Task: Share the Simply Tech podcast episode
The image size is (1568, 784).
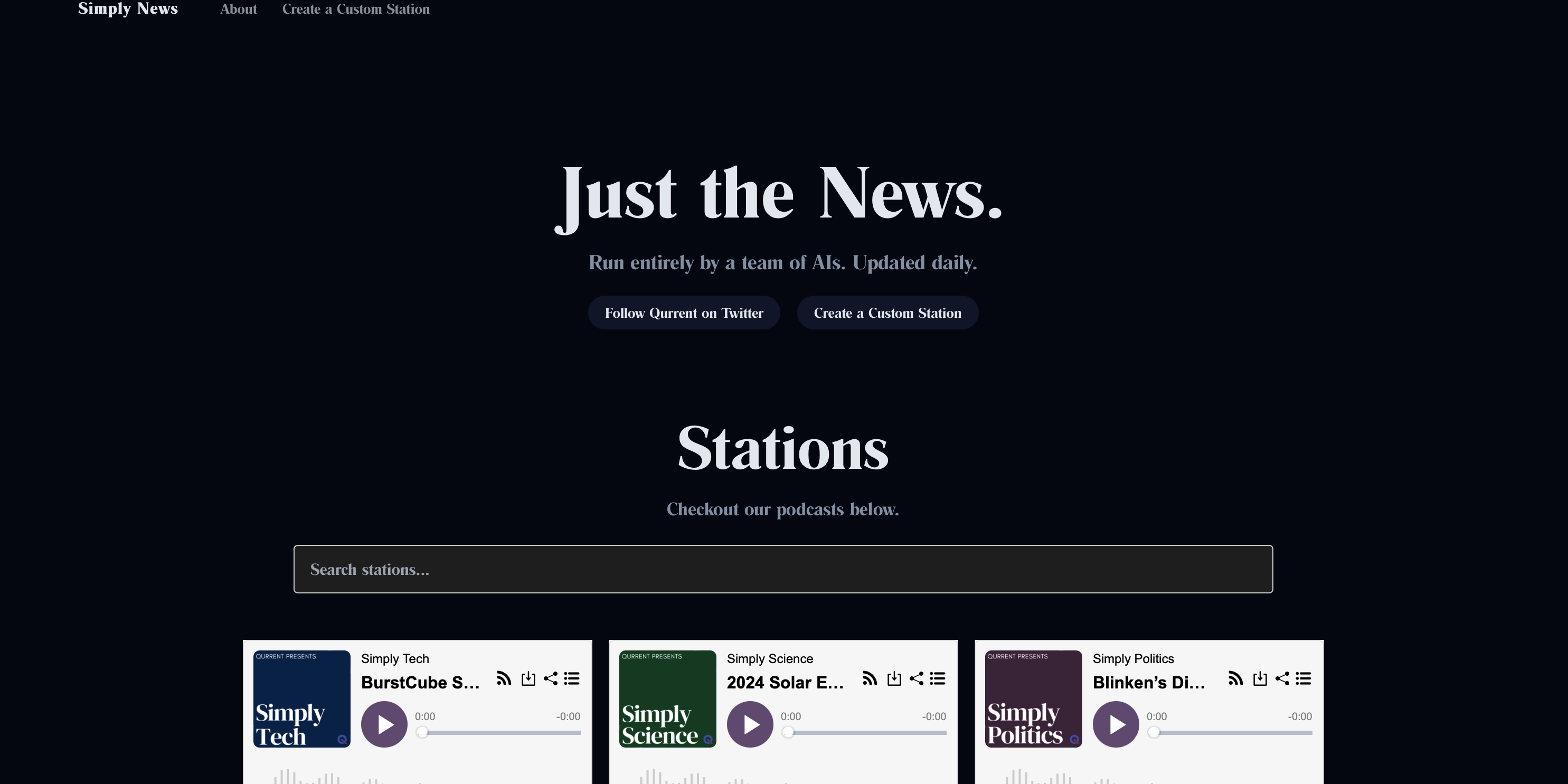Action: coord(550,678)
